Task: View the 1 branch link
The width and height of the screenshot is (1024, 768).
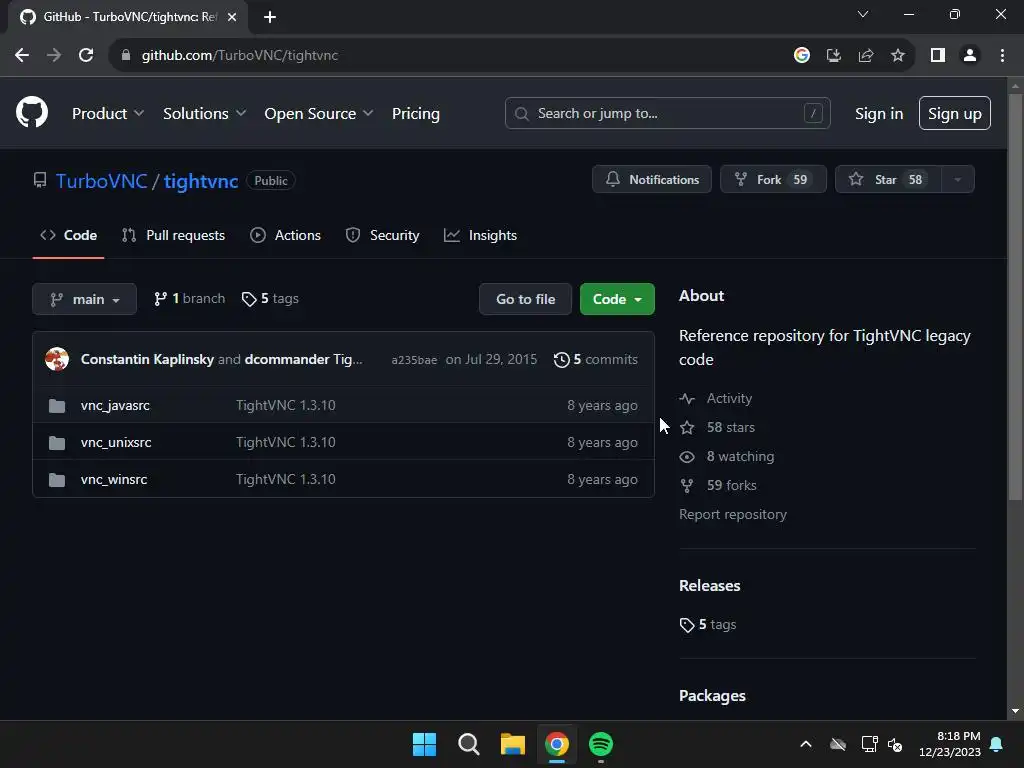Action: 189,299
